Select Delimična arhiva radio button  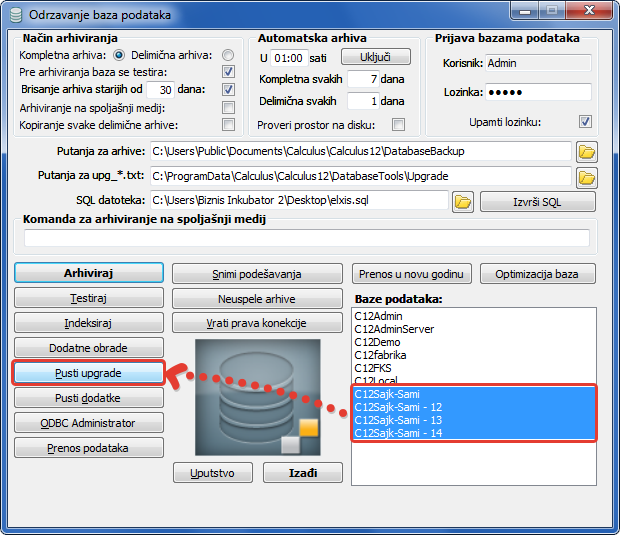(229, 55)
